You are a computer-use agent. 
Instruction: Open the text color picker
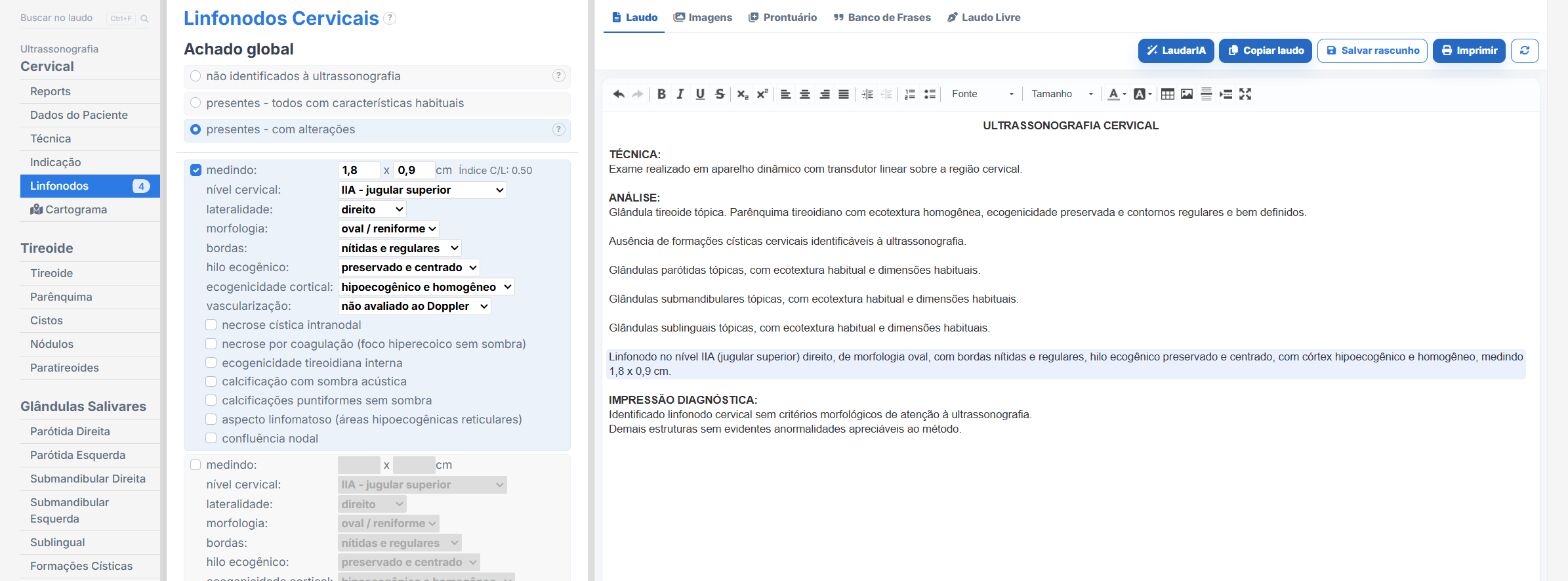click(x=1116, y=94)
